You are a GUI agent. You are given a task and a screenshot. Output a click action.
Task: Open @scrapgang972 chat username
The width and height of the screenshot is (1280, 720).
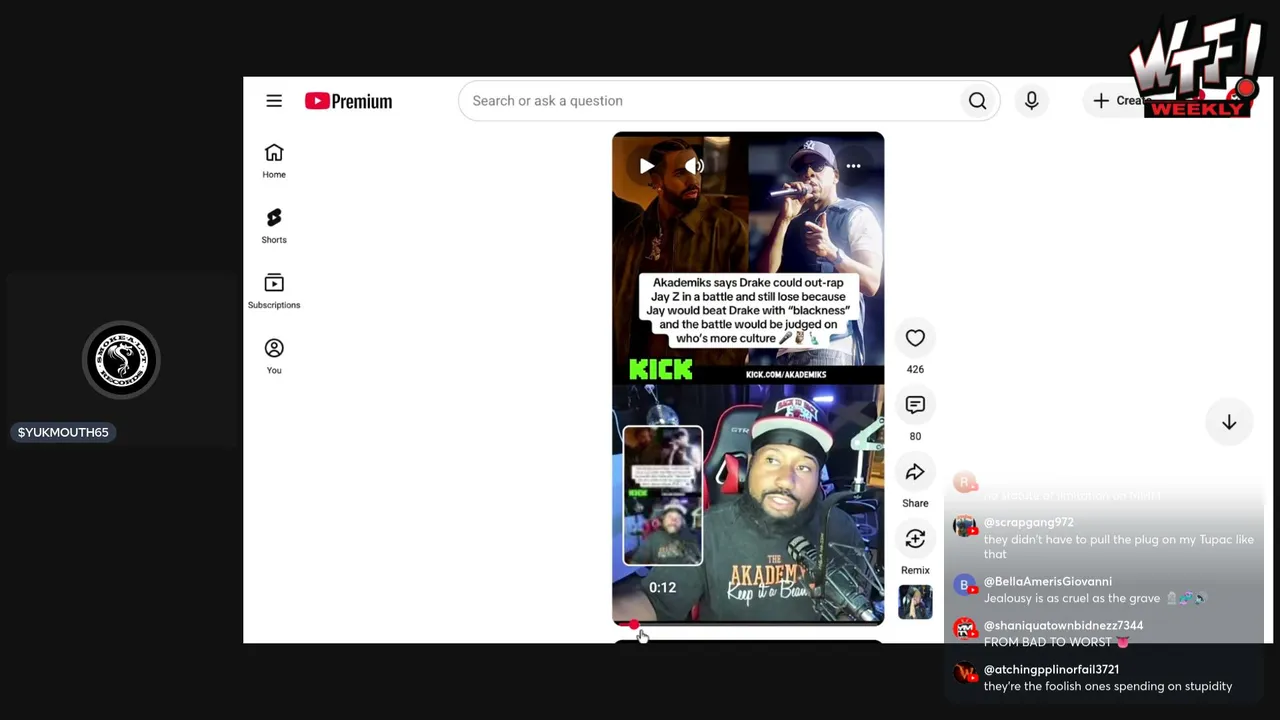1028,522
